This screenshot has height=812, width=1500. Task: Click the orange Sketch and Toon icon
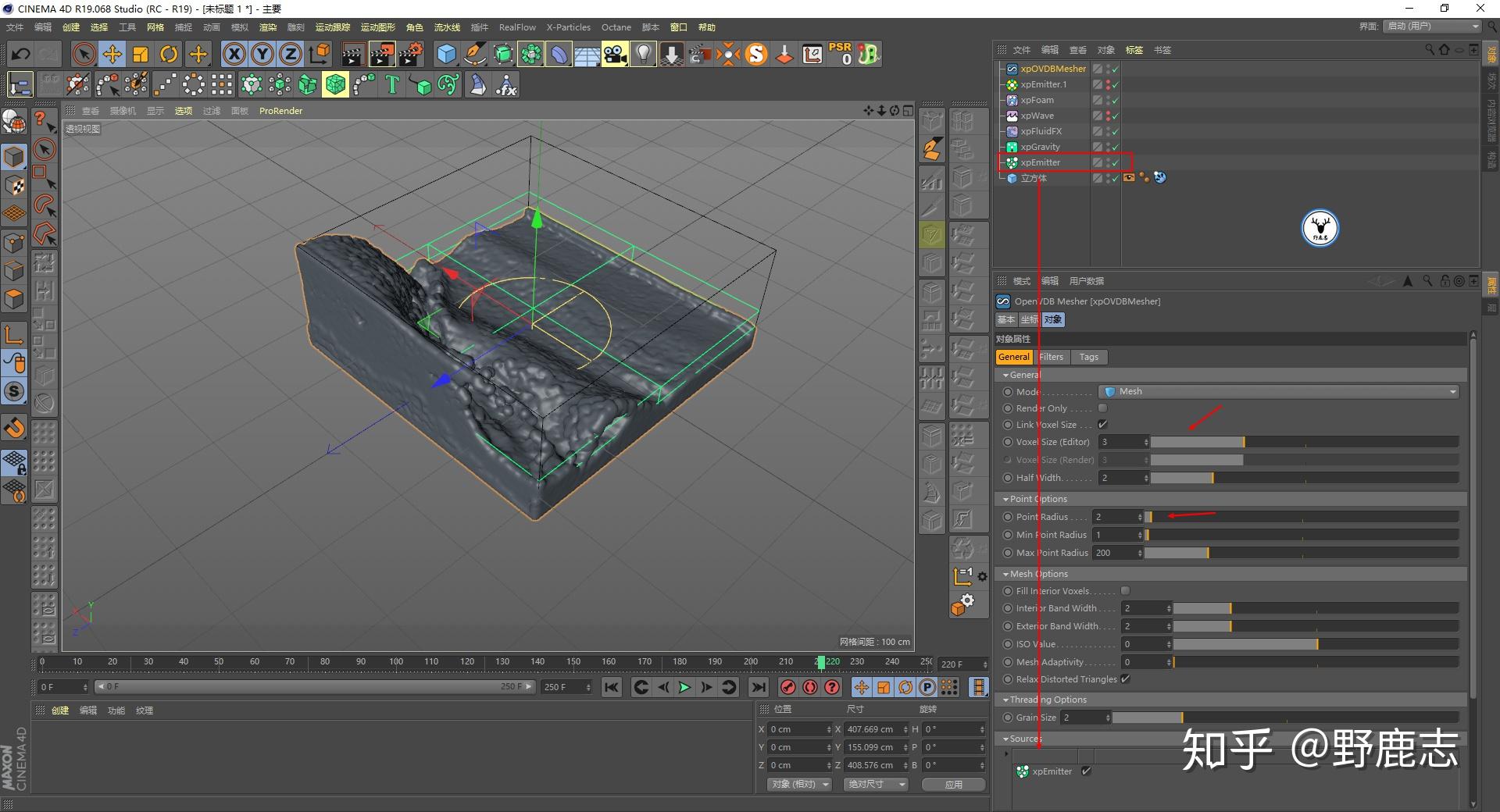point(755,54)
